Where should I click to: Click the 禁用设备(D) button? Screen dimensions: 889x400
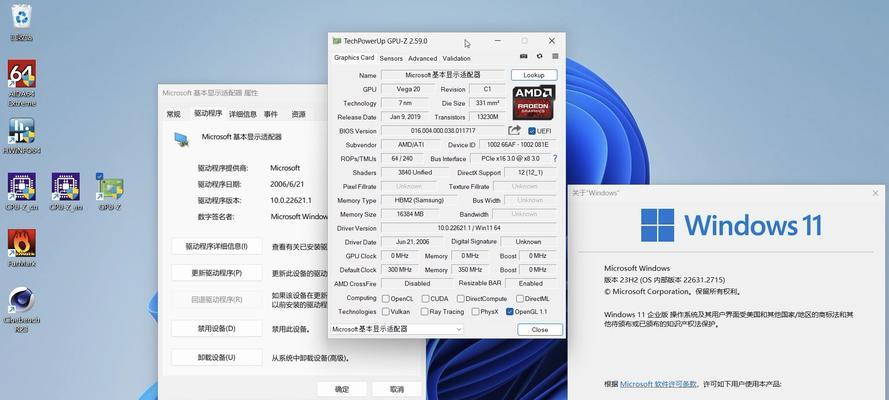[217, 328]
